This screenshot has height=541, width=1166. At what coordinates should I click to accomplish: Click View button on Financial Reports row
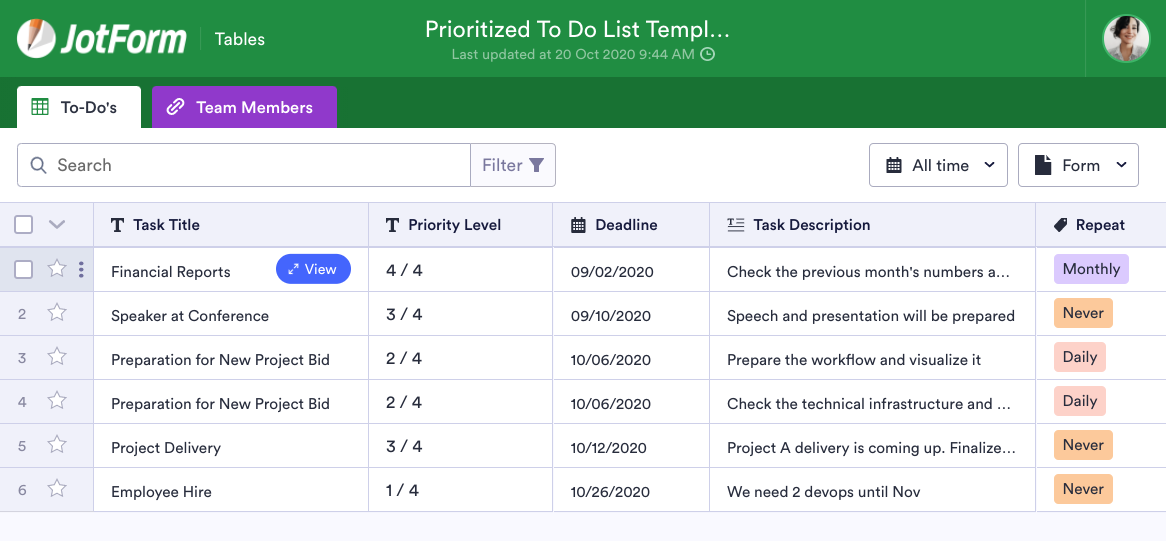point(313,269)
